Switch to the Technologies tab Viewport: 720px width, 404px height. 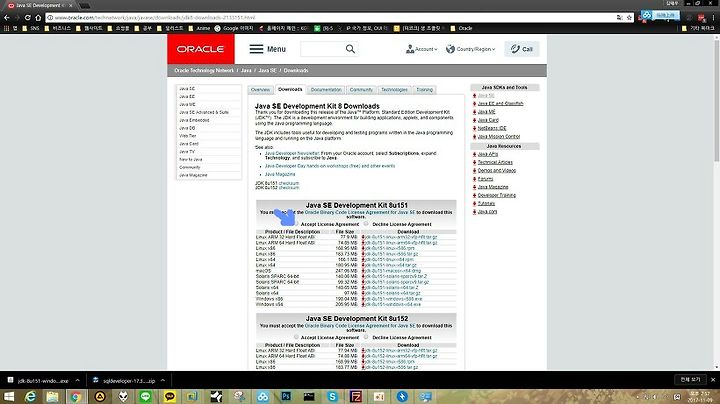coord(394,90)
